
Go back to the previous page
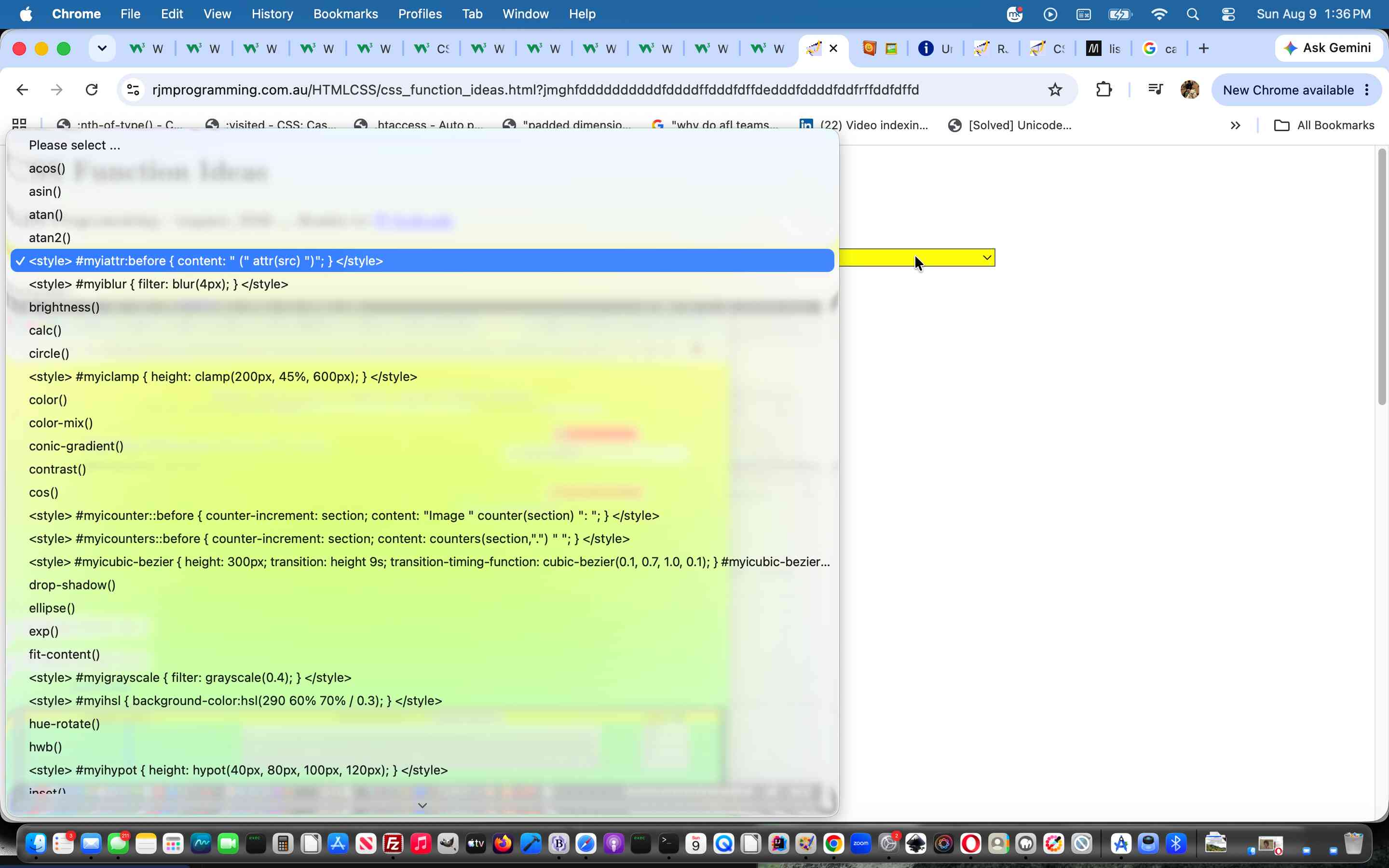tap(22, 90)
